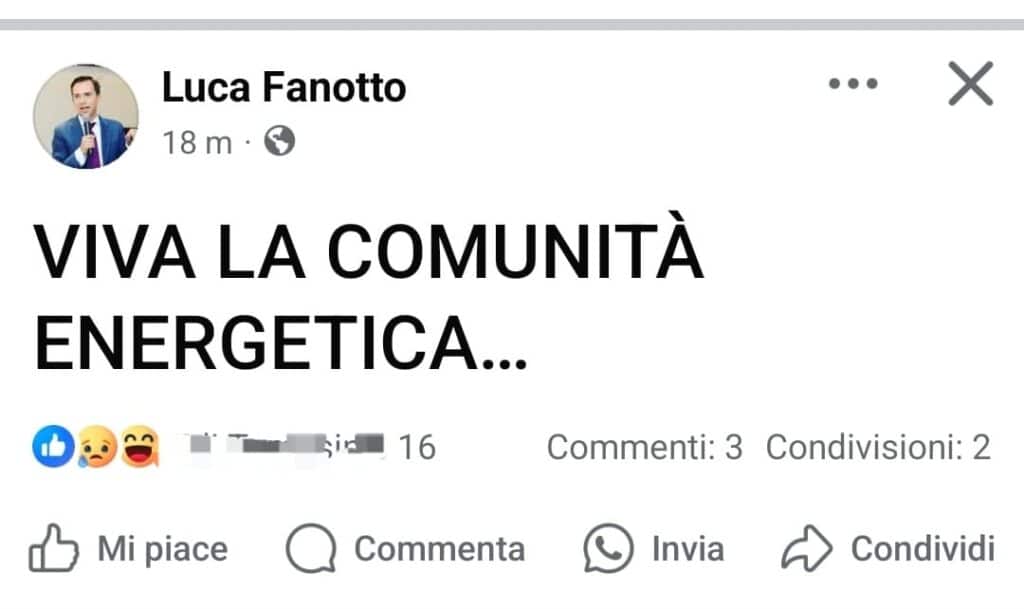The height and width of the screenshot is (609, 1024).
Task: Click the Condividi arrow share icon
Action: [x=807, y=548]
